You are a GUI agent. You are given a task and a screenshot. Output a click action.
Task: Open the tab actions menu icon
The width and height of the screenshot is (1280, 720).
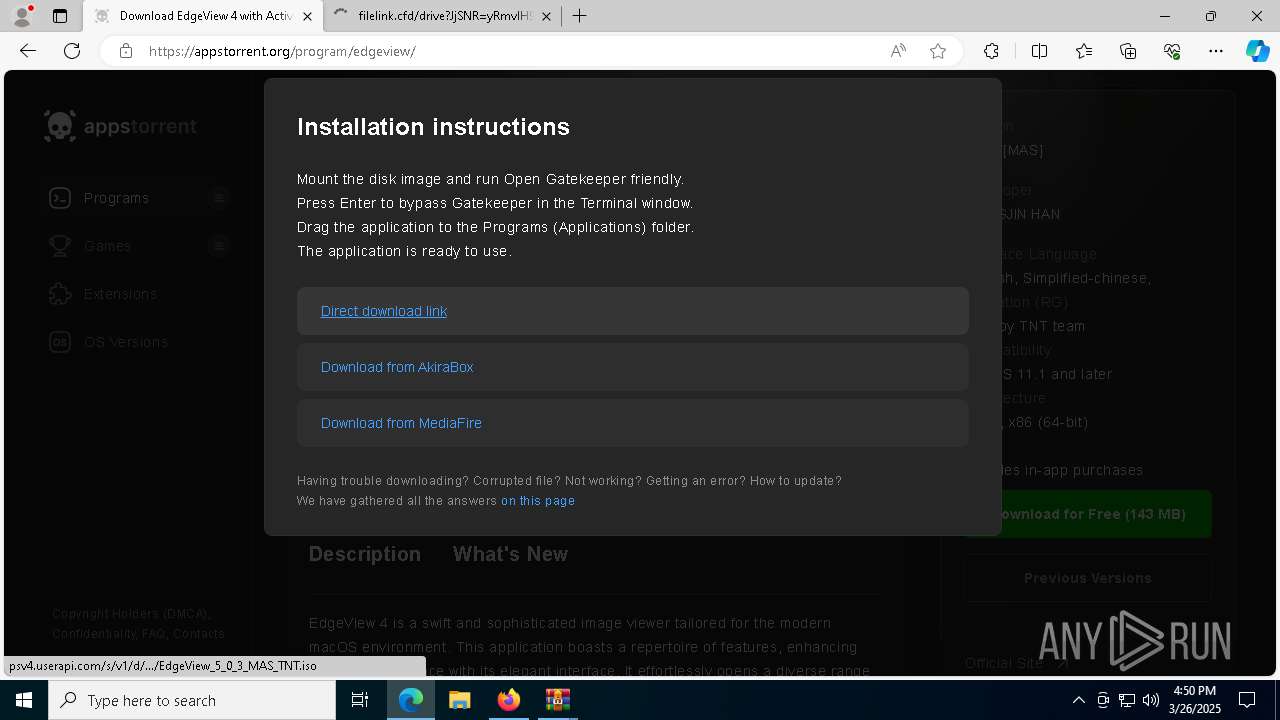click(x=60, y=16)
